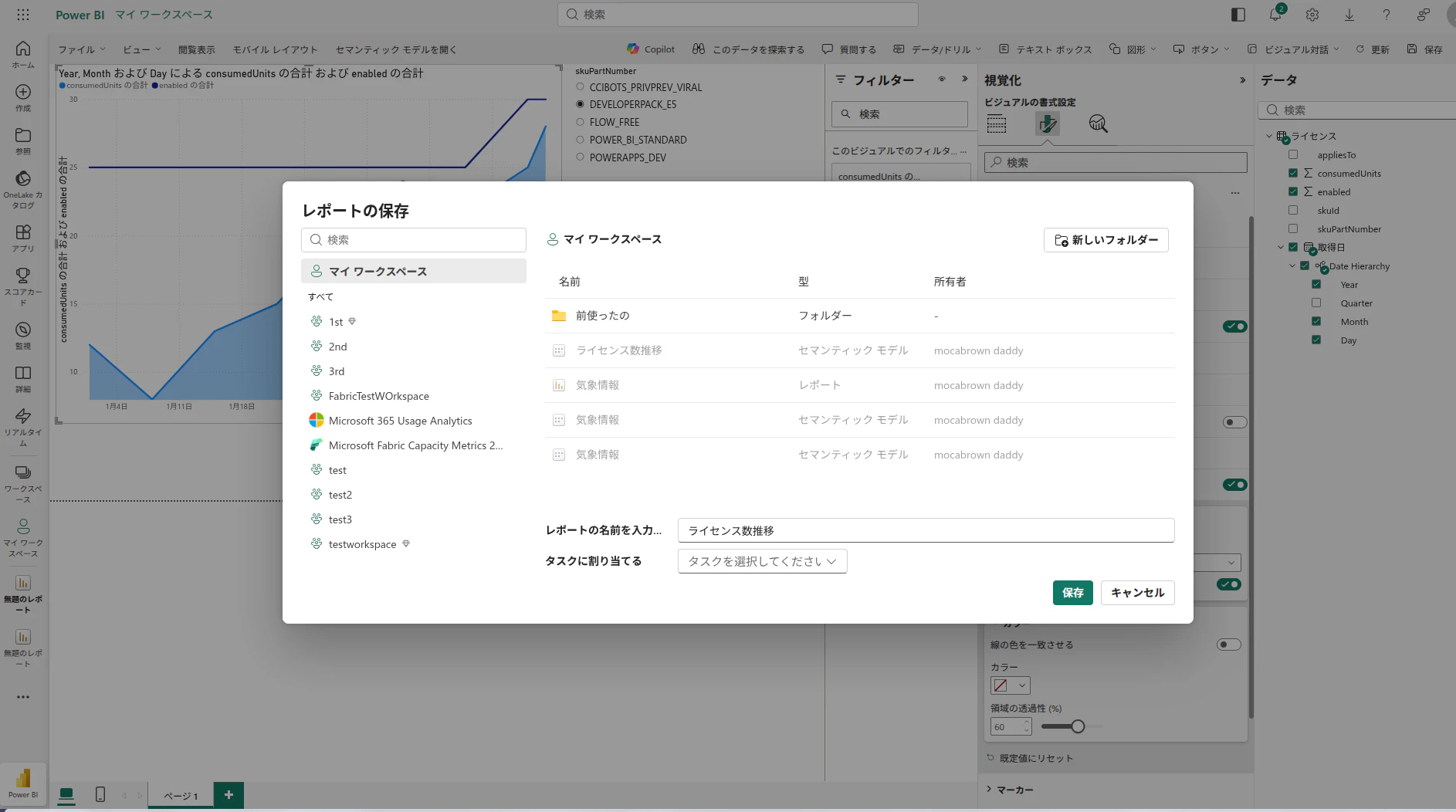Click the Power BI logo at bottom left
This screenshot has height=812, width=1456.
point(23,783)
